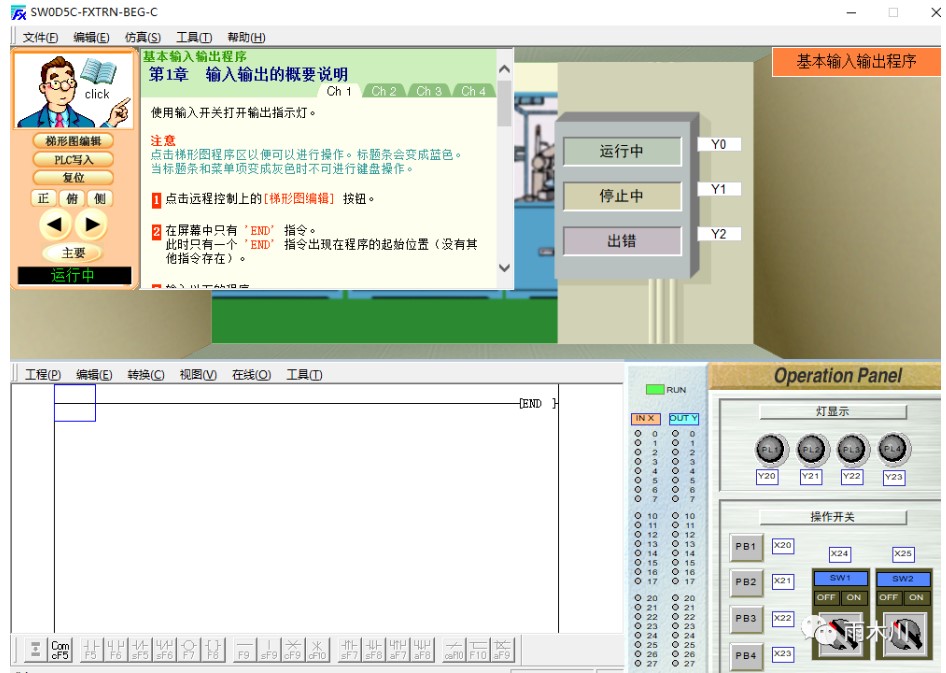The height and width of the screenshot is (673, 946).
Task: Switch to the Ch 2 tab
Action: [x=384, y=91]
